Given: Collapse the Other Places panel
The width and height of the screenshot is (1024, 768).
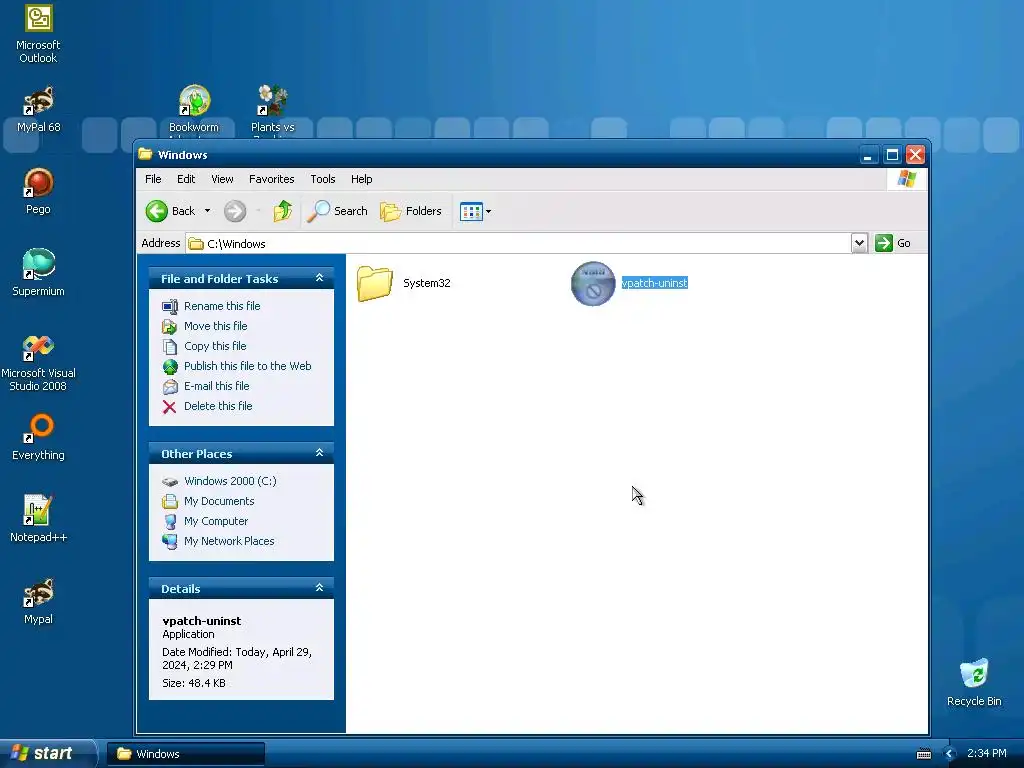Looking at the screenshot, I should tap(319, 453).
